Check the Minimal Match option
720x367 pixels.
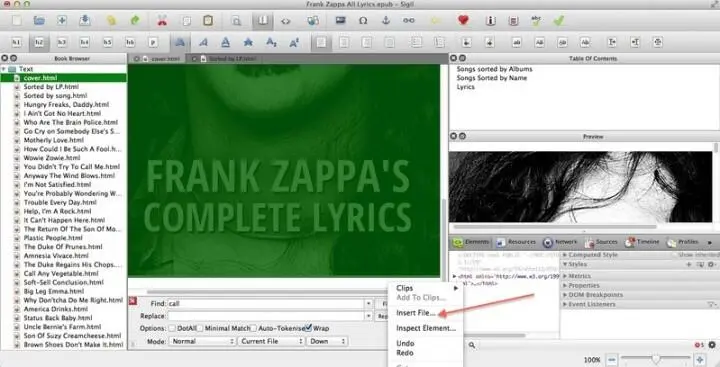(200, 328)
